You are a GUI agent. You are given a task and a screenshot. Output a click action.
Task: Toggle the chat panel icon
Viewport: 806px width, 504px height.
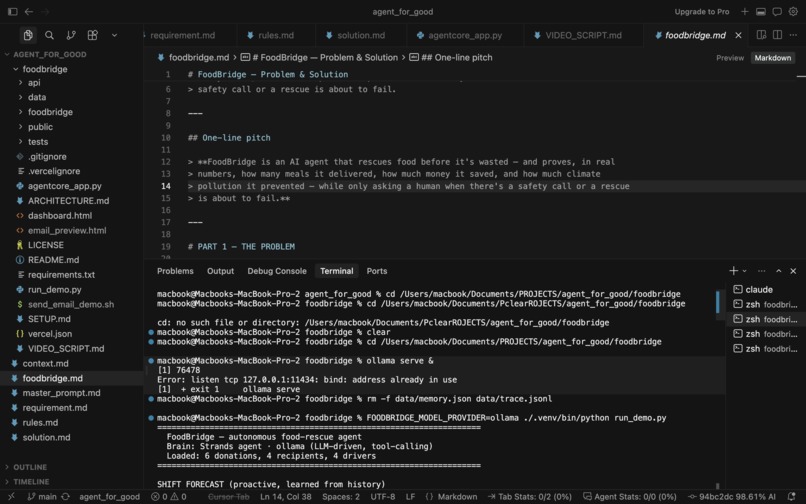[777, 11]
